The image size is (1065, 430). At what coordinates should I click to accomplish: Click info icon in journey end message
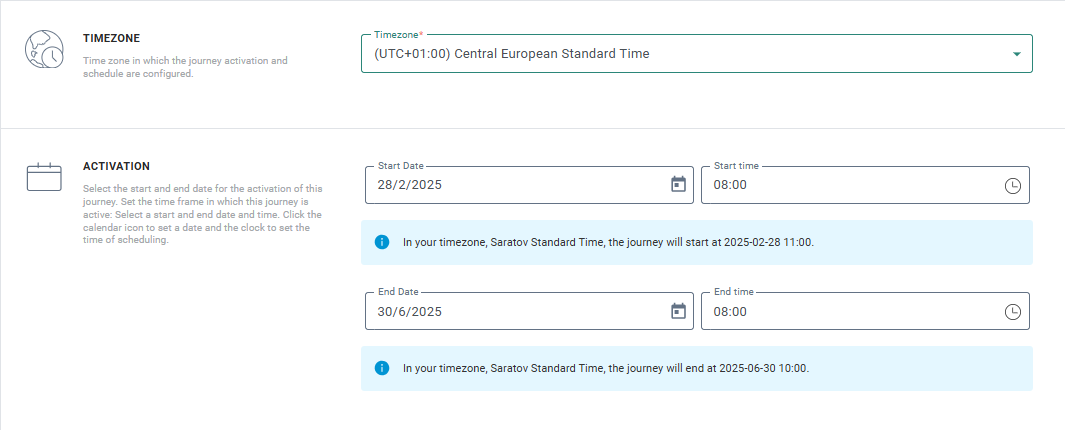coord(382,368)
